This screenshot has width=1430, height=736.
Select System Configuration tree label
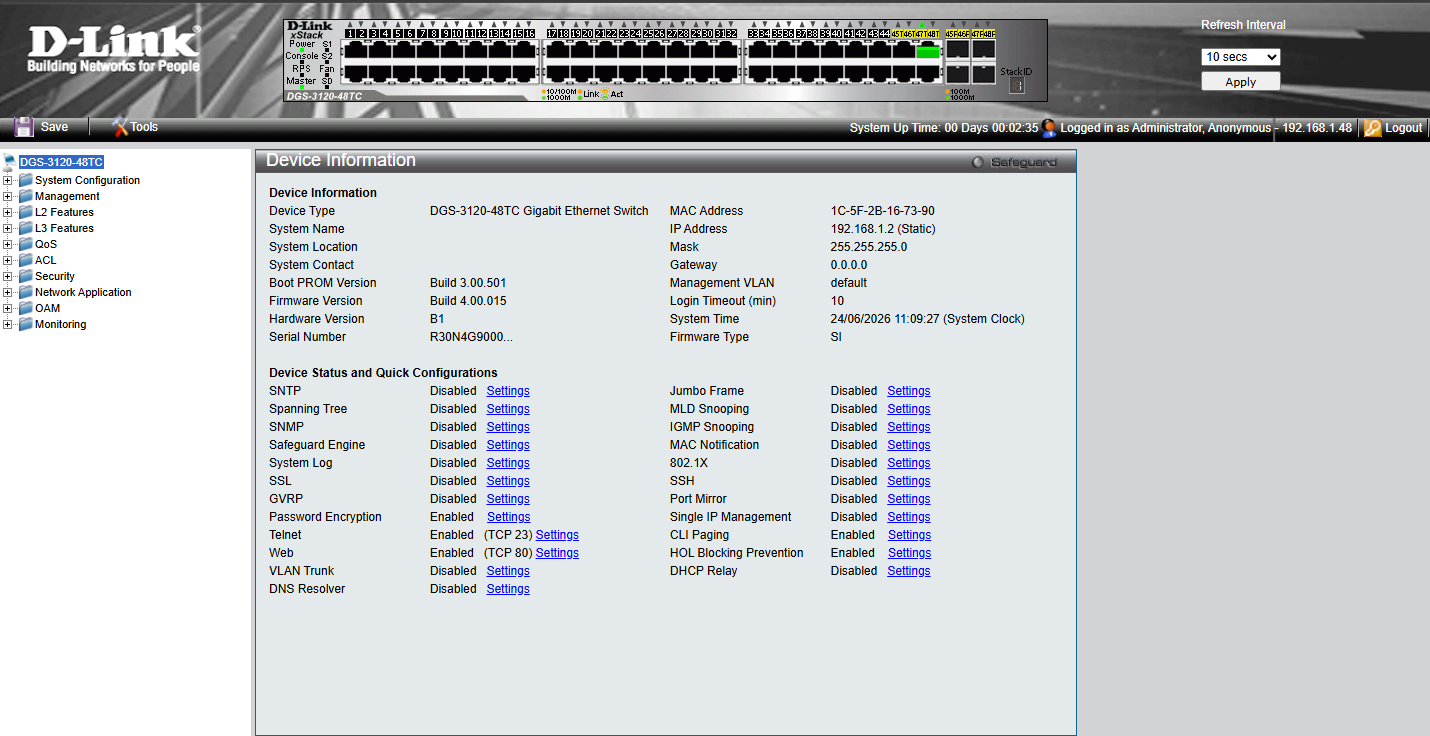click(x=87, y=180)
